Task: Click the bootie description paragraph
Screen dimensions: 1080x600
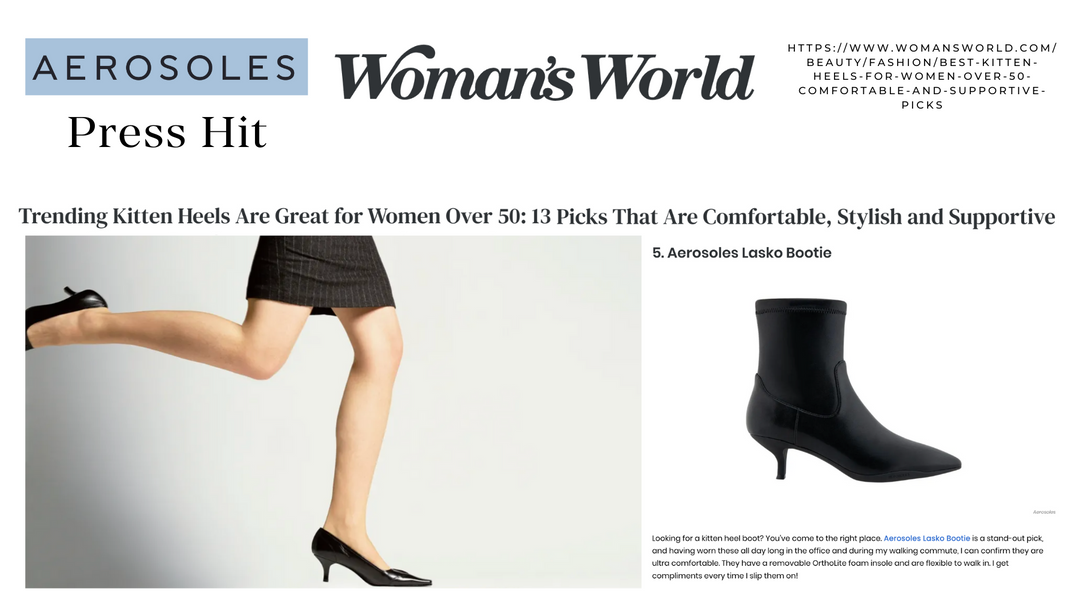Action: [x=848, y=557]
